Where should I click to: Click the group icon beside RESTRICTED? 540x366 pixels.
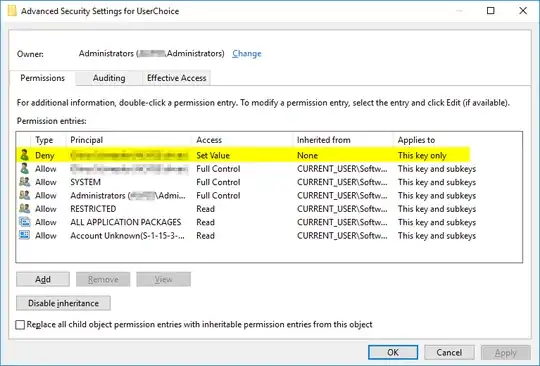point(24,208)
